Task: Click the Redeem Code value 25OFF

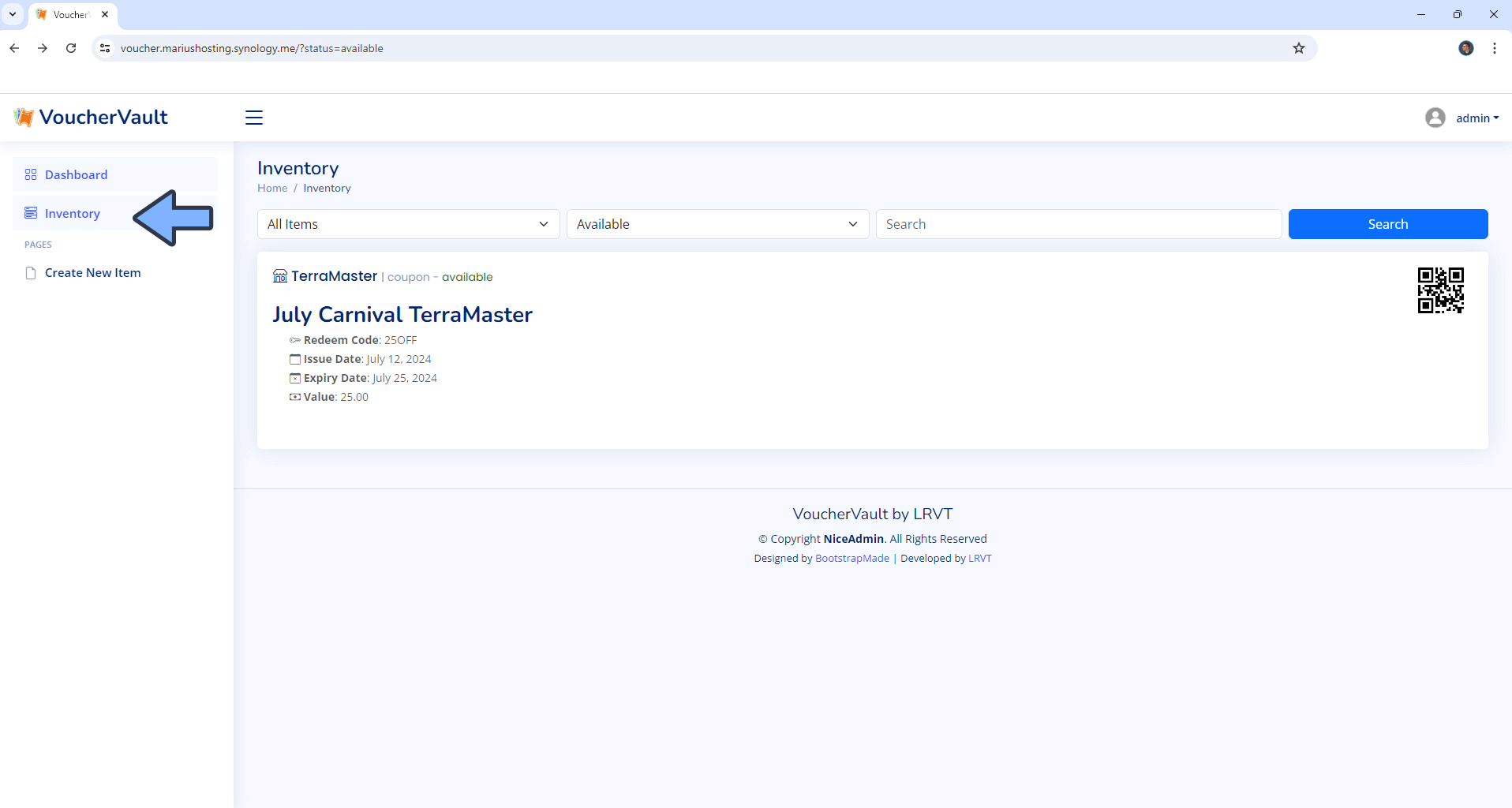Action: pos(400,340)
